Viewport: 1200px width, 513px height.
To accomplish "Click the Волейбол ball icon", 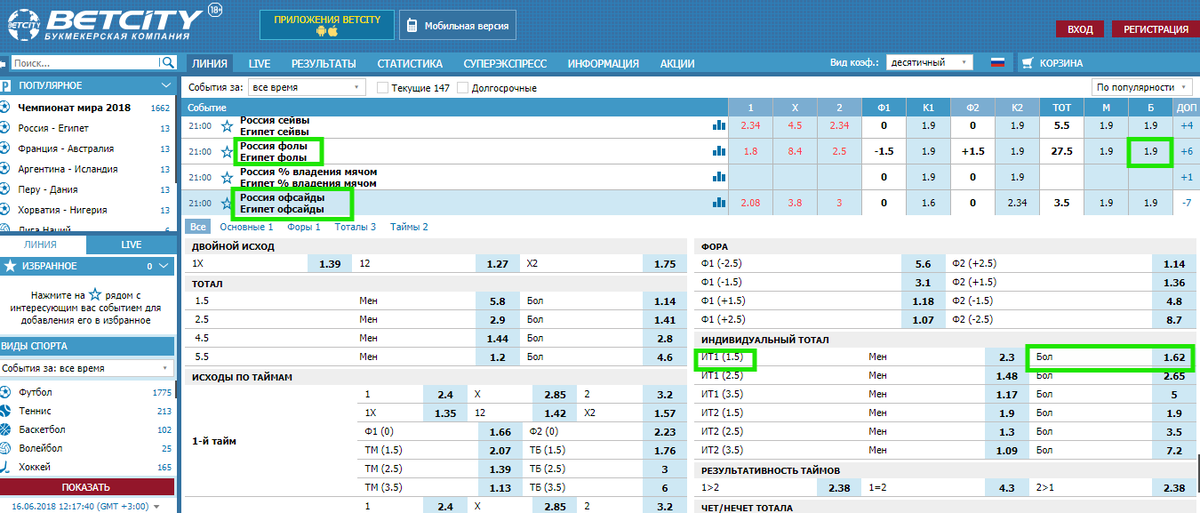I will [x=6, y=448].
